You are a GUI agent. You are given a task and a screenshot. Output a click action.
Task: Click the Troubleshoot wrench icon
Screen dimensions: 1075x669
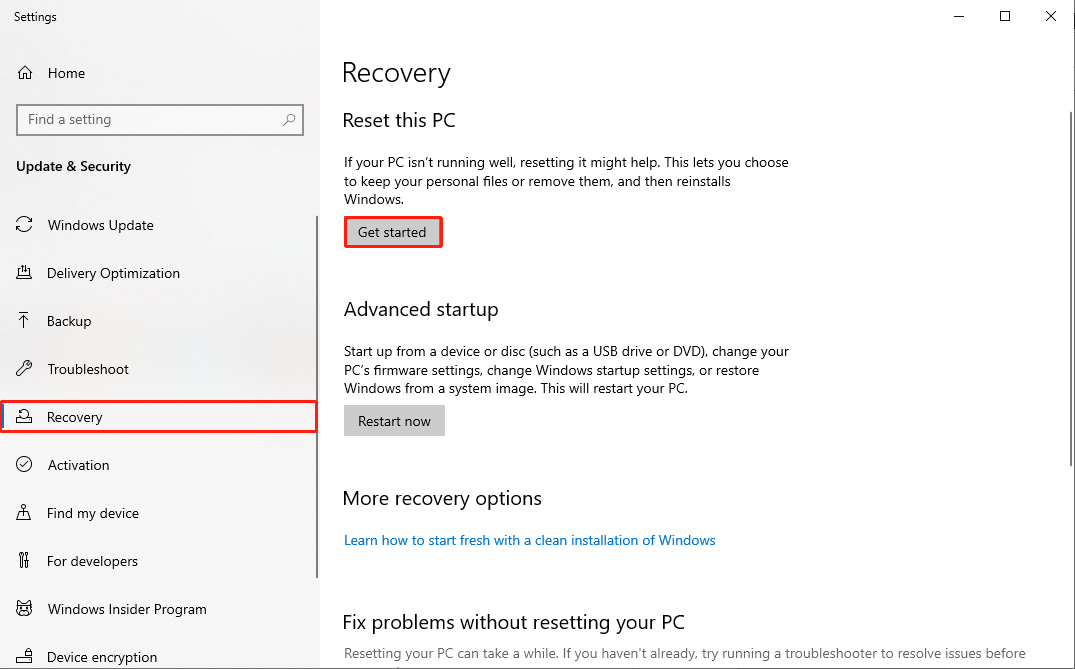[25, 369]
